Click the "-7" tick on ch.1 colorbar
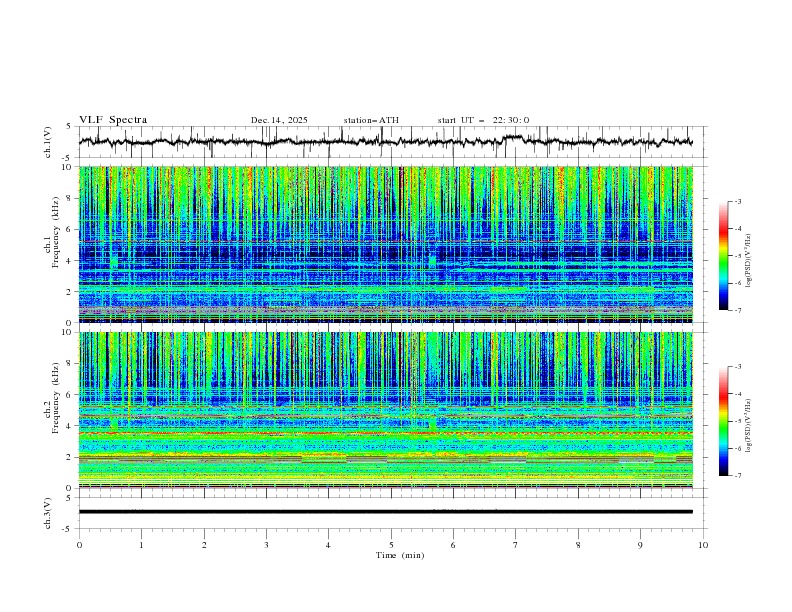Viewport: 792px width, 612px height. coord(738,310)
